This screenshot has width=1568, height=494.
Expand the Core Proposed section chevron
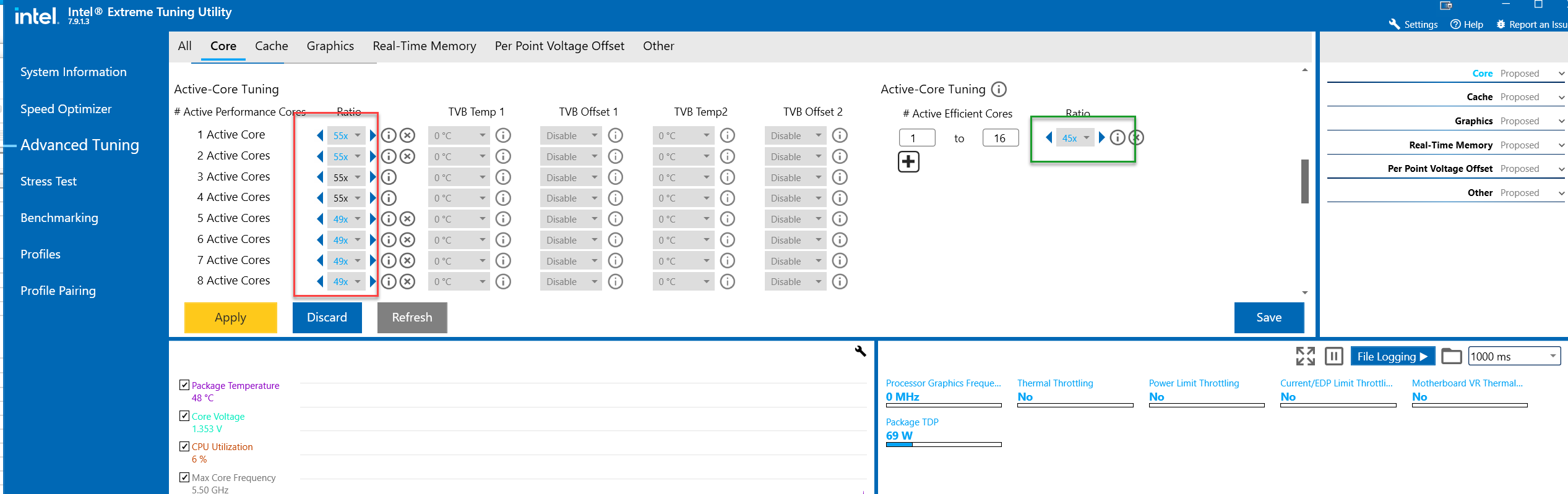coord(1561,74)
